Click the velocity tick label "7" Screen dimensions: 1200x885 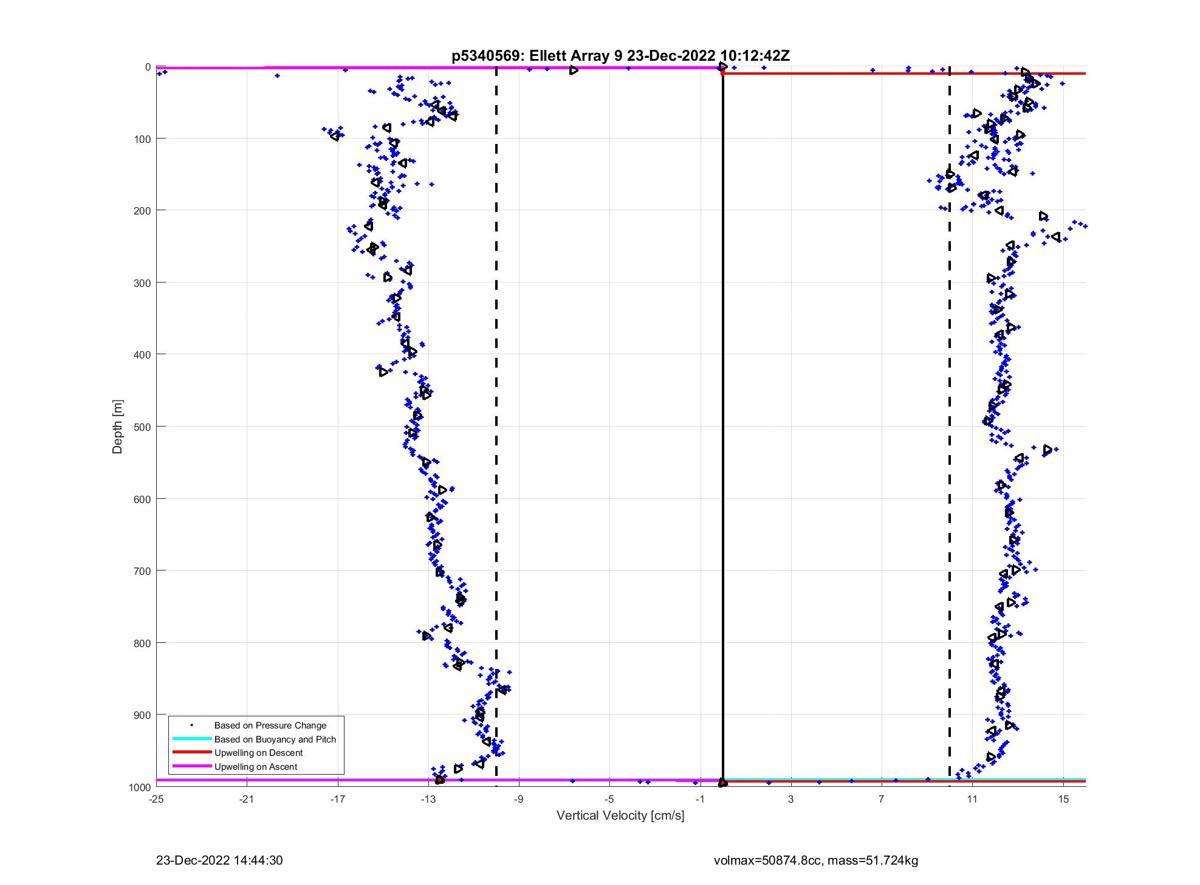(882, 799)
